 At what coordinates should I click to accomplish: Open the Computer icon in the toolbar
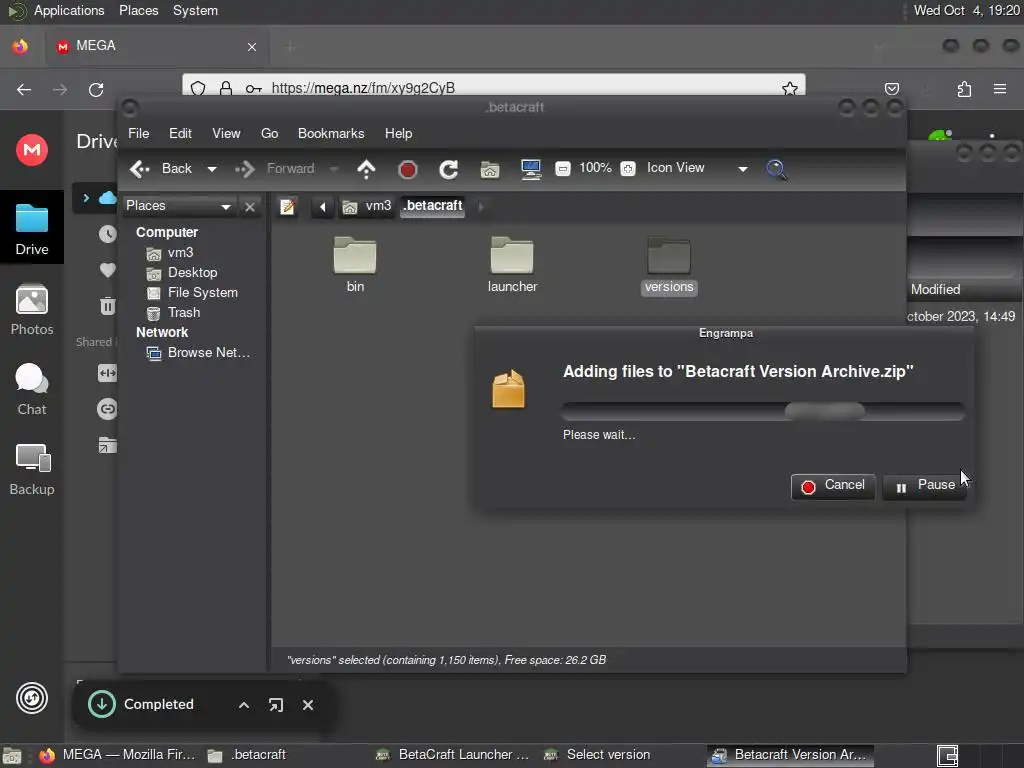[x=531, y=169]
